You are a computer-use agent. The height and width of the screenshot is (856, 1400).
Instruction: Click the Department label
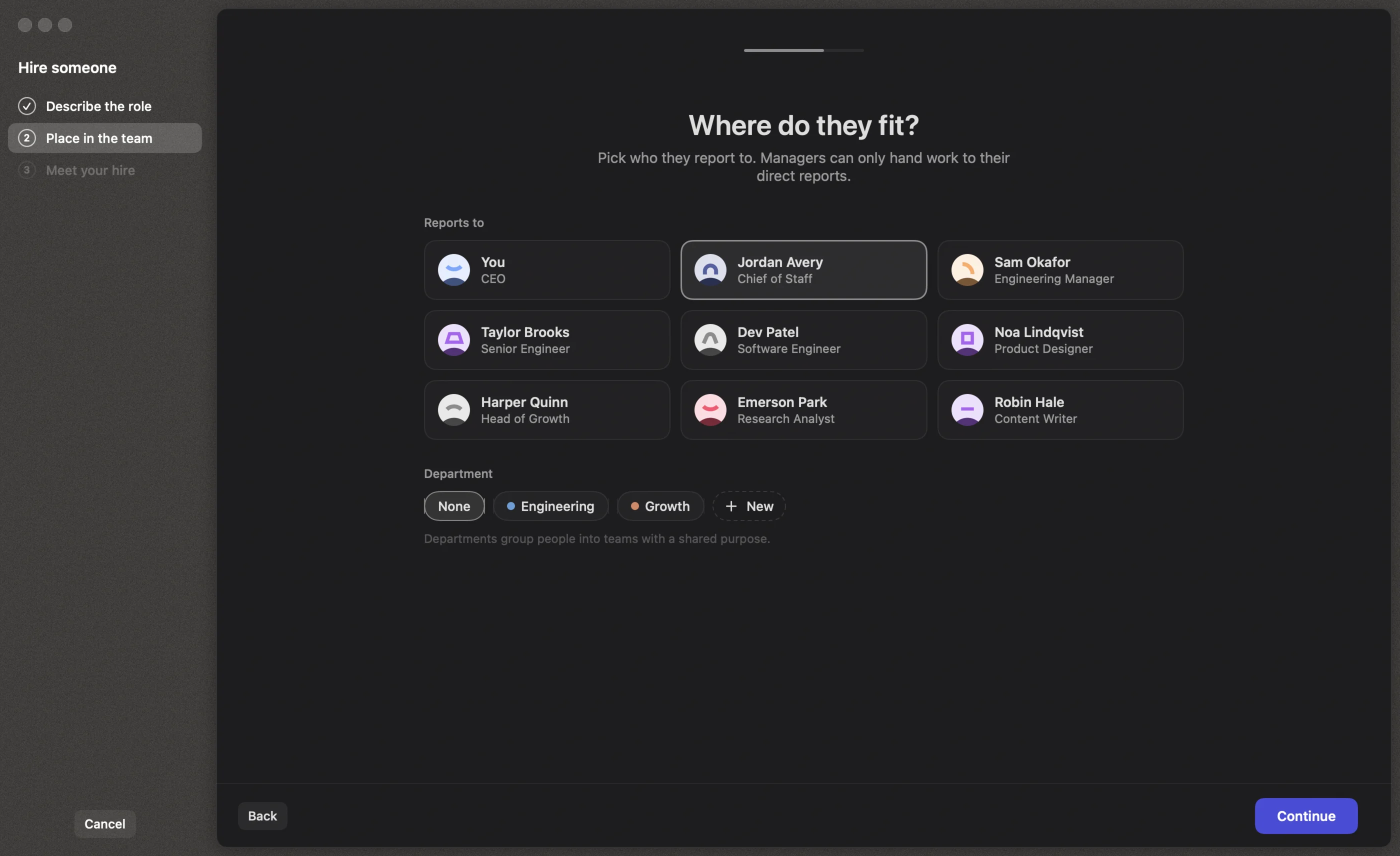tap(458, 473)
